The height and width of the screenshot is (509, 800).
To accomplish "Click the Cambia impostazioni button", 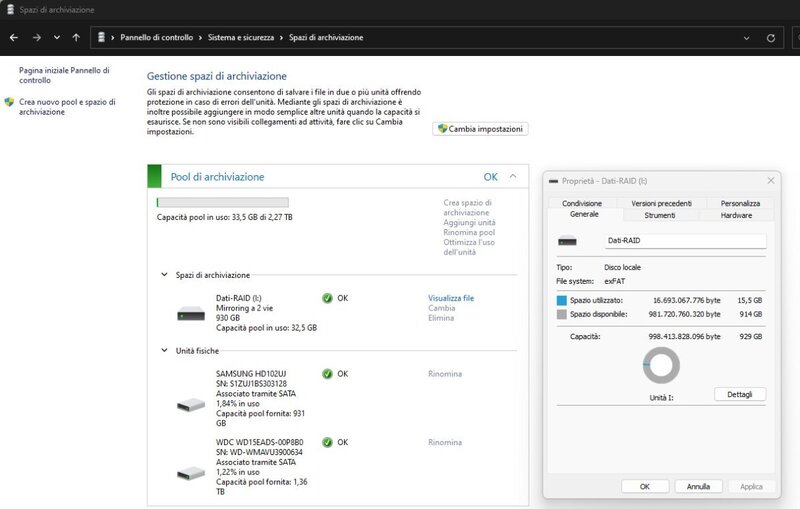I will pos(480,129).
